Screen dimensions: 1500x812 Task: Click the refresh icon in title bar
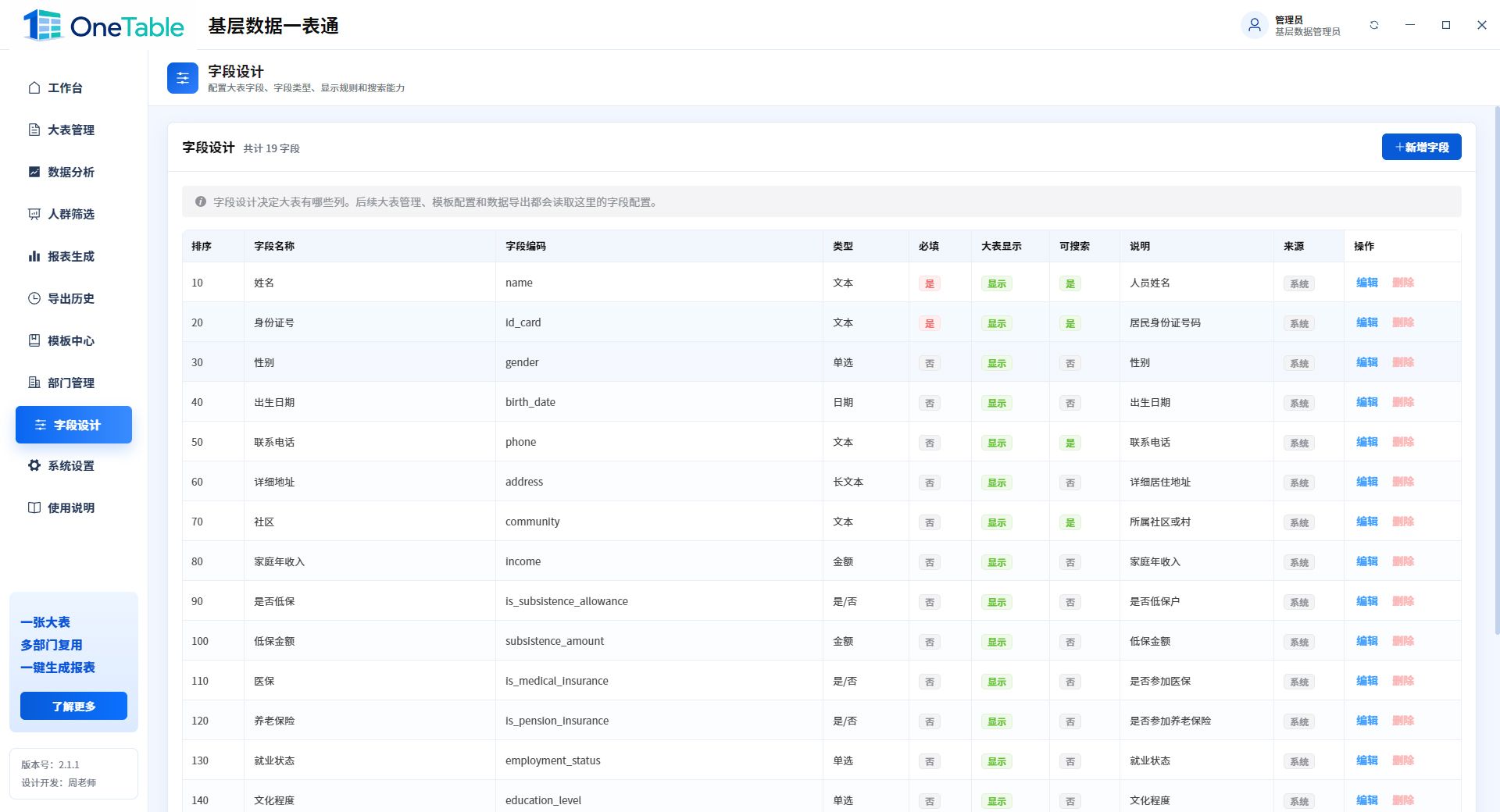coord(1374,25)
